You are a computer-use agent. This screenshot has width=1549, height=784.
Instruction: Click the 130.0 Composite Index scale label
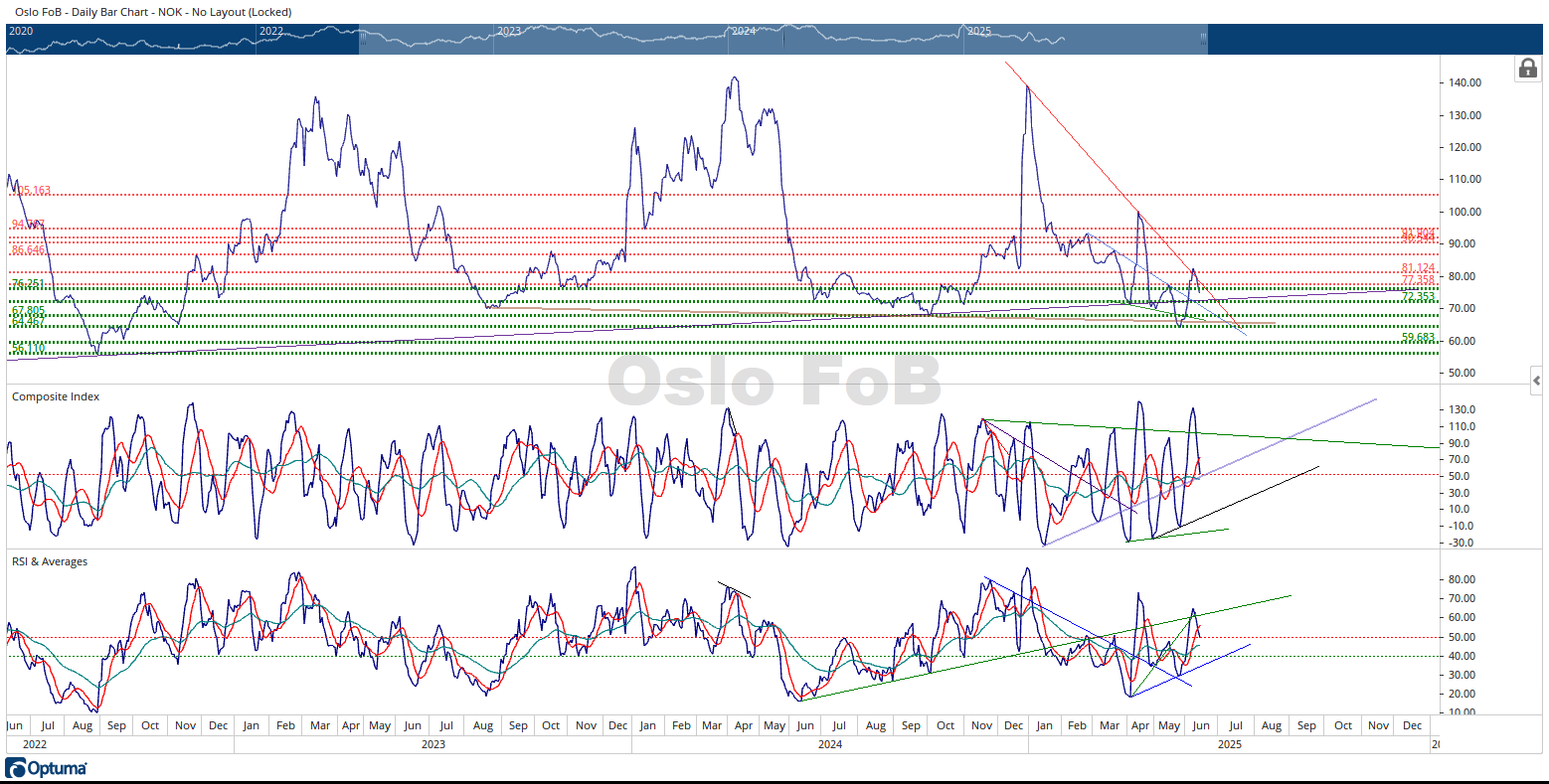(x=1463, y=410)
